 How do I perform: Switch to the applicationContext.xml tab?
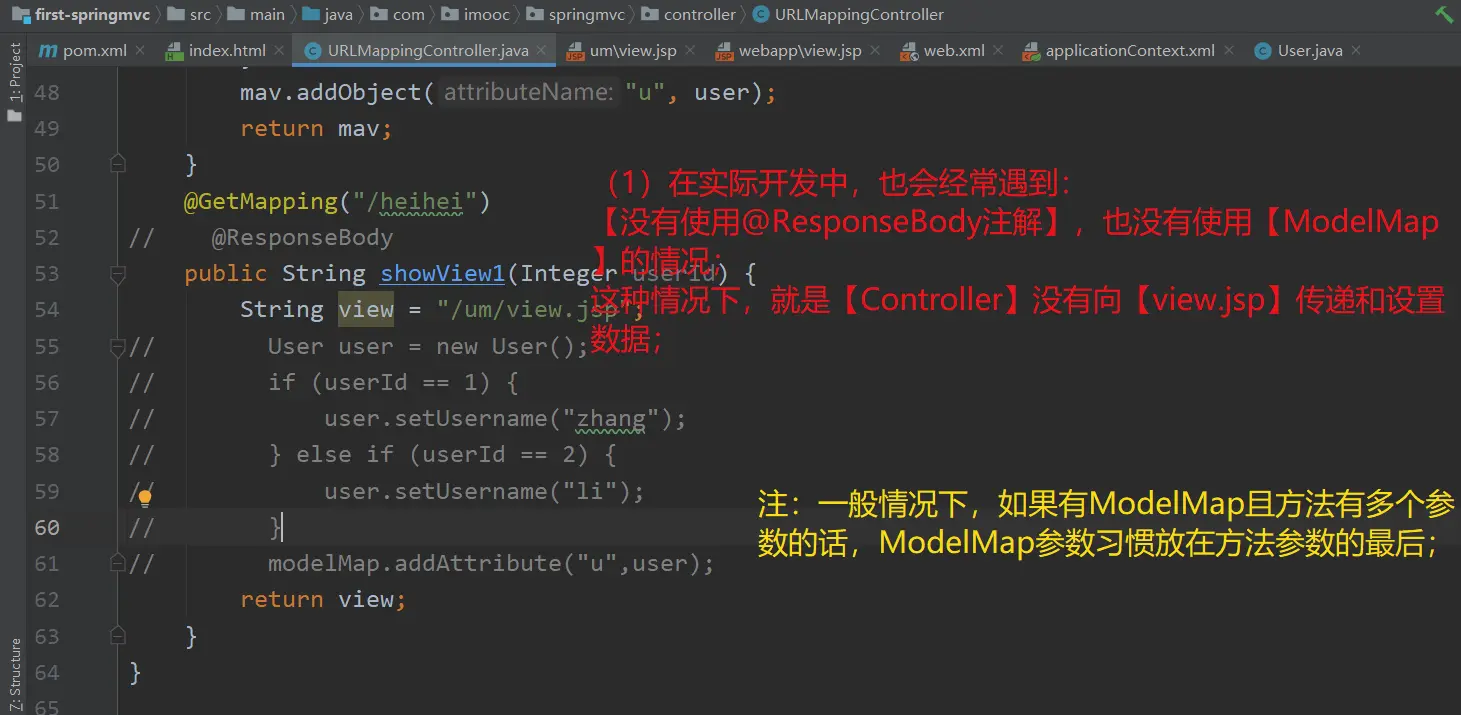tap(1129, 50)
